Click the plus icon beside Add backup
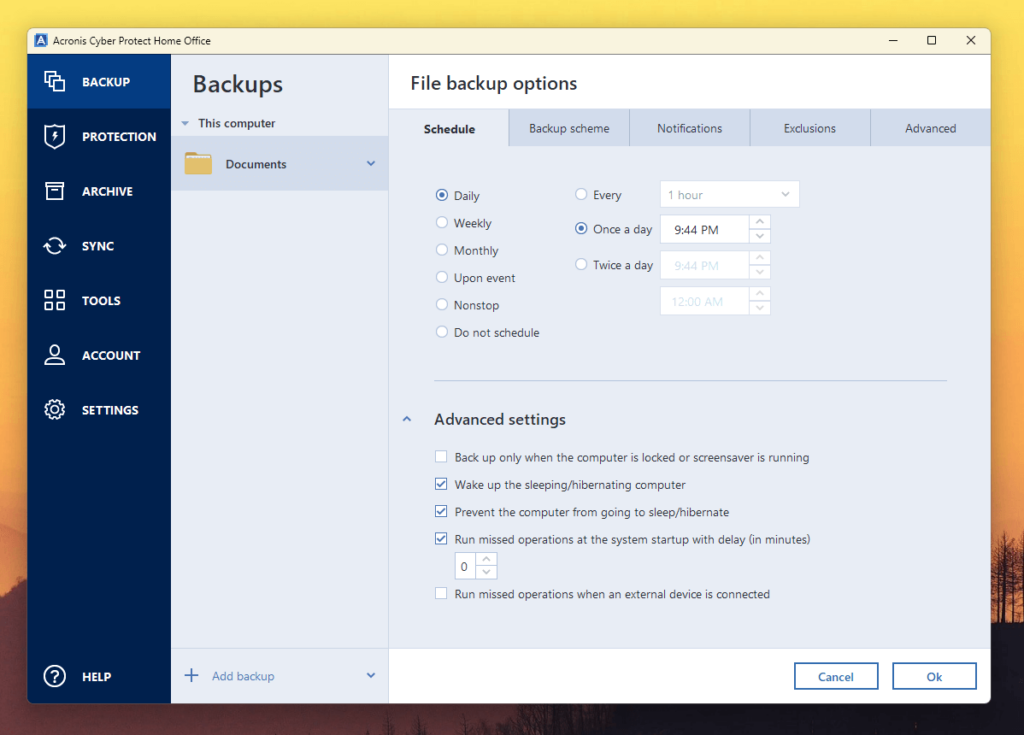 [191, 676]
